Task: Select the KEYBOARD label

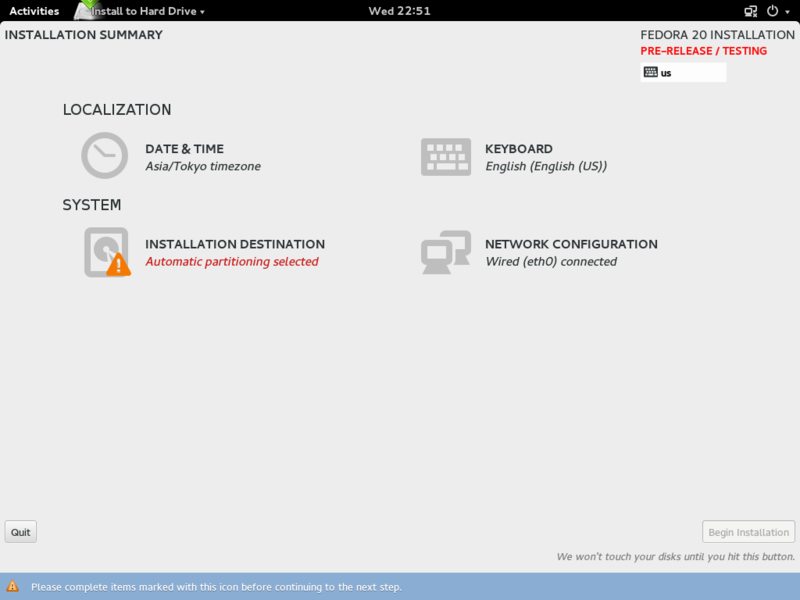Action: [x=519, y=148]
